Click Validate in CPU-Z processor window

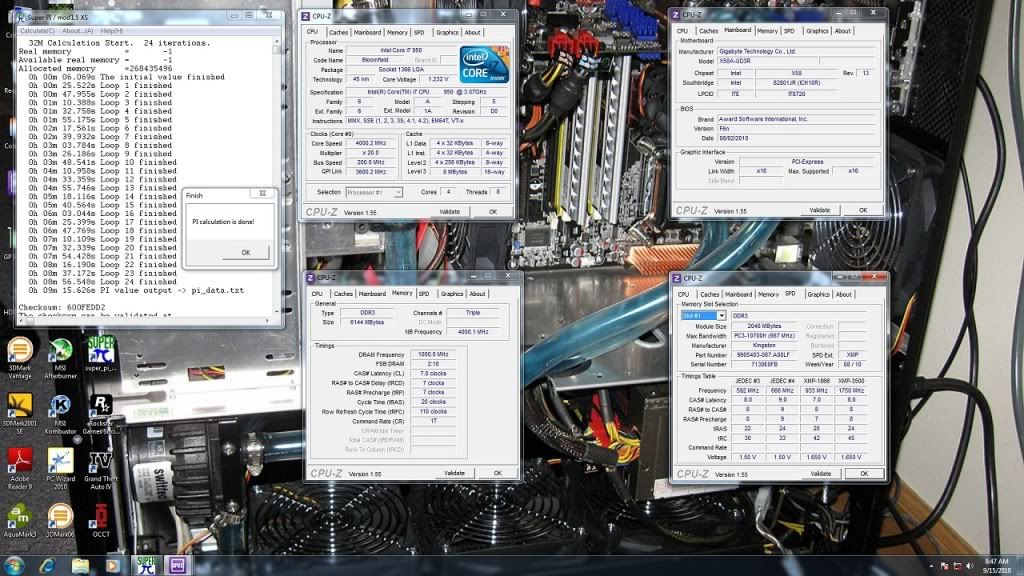[449, 212]
